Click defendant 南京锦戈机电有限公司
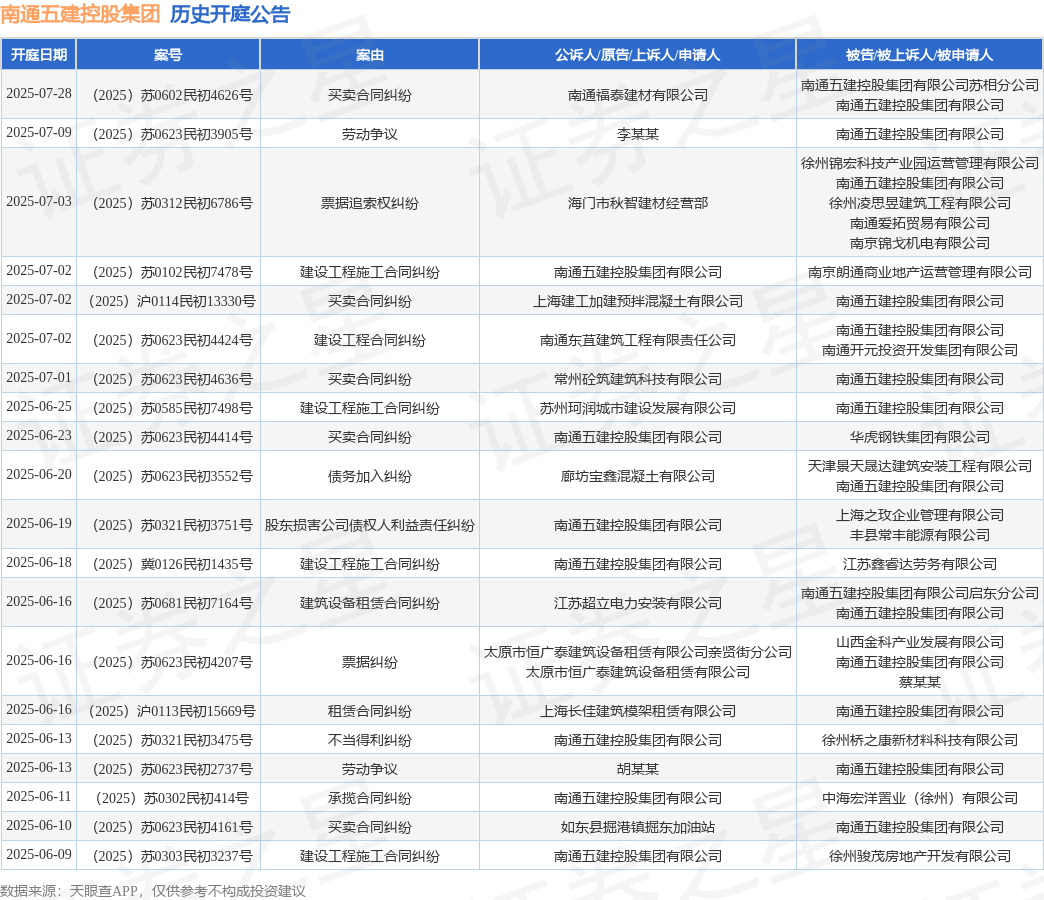The height and width of the screenshot is (900, 1044). tap(919, 243)
